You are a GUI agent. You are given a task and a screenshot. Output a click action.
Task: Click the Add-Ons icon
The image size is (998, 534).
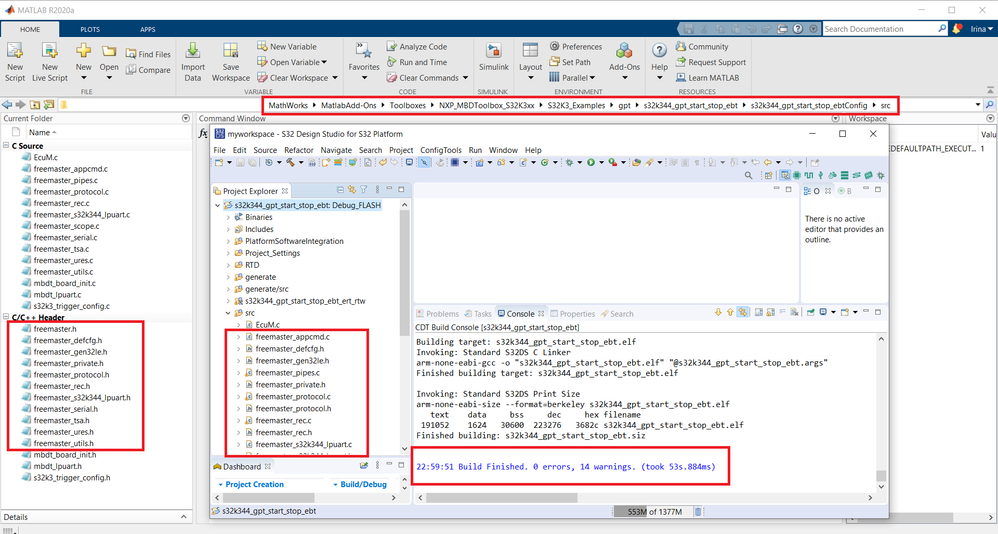(x=624, y=51)
